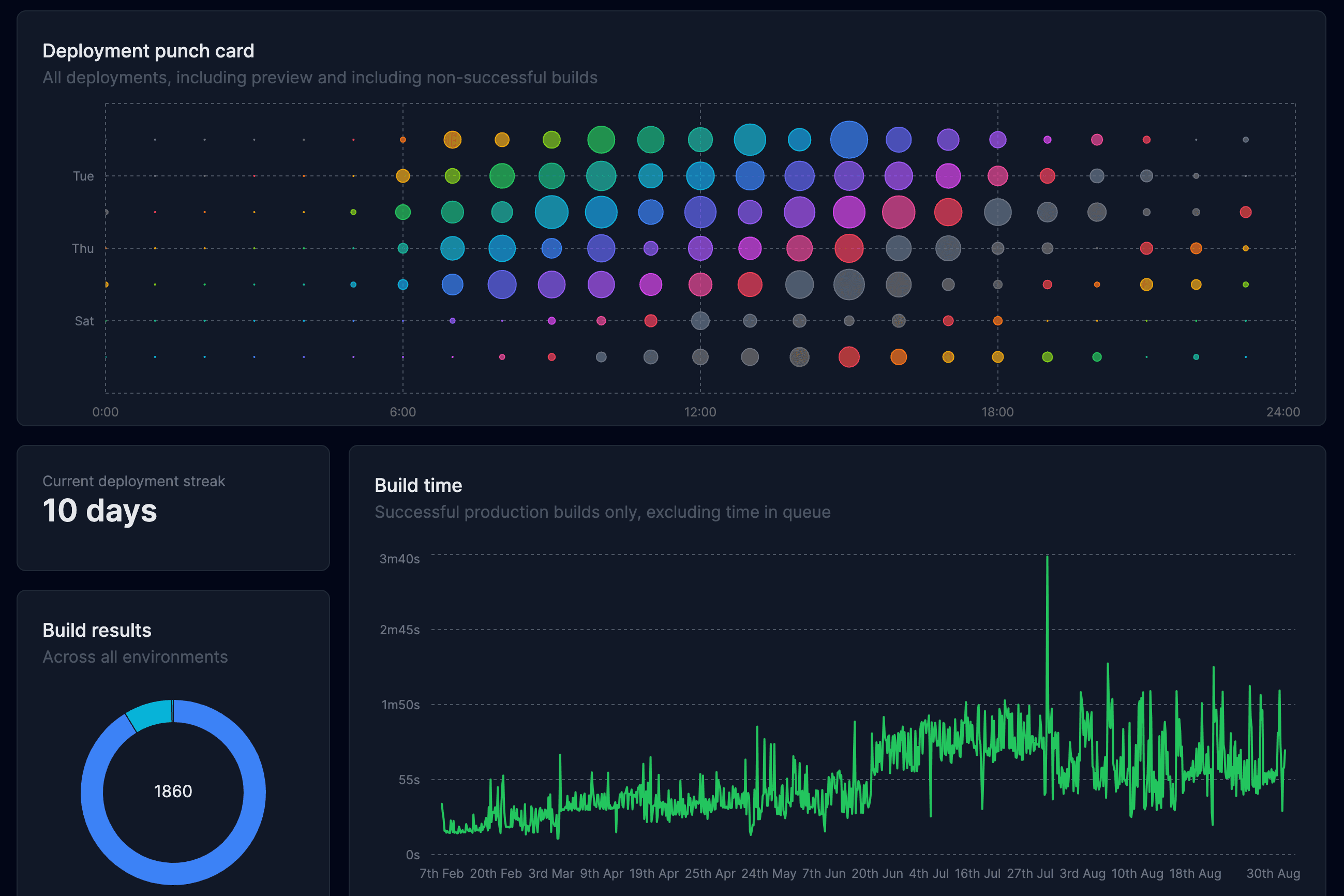Click the "10 days" streak value
This screenshot has width=1344, height=896.
coord(100,510)
